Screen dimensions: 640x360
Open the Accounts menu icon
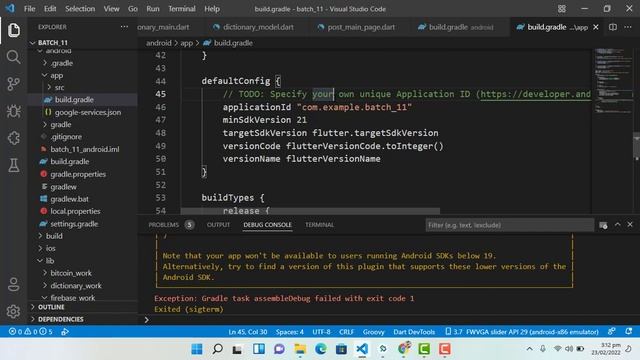tap(13, 284)
